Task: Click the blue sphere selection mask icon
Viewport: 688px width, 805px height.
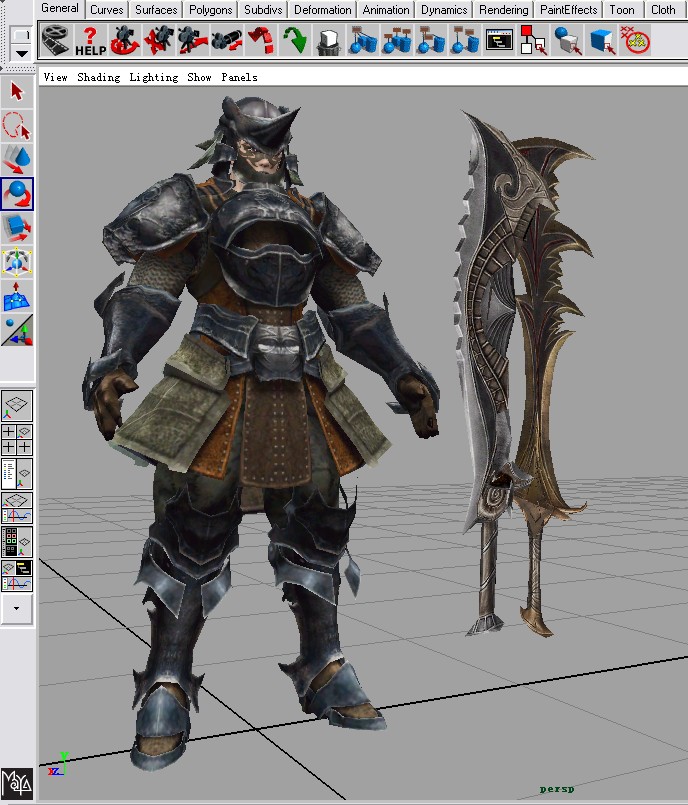Action: 567,40
